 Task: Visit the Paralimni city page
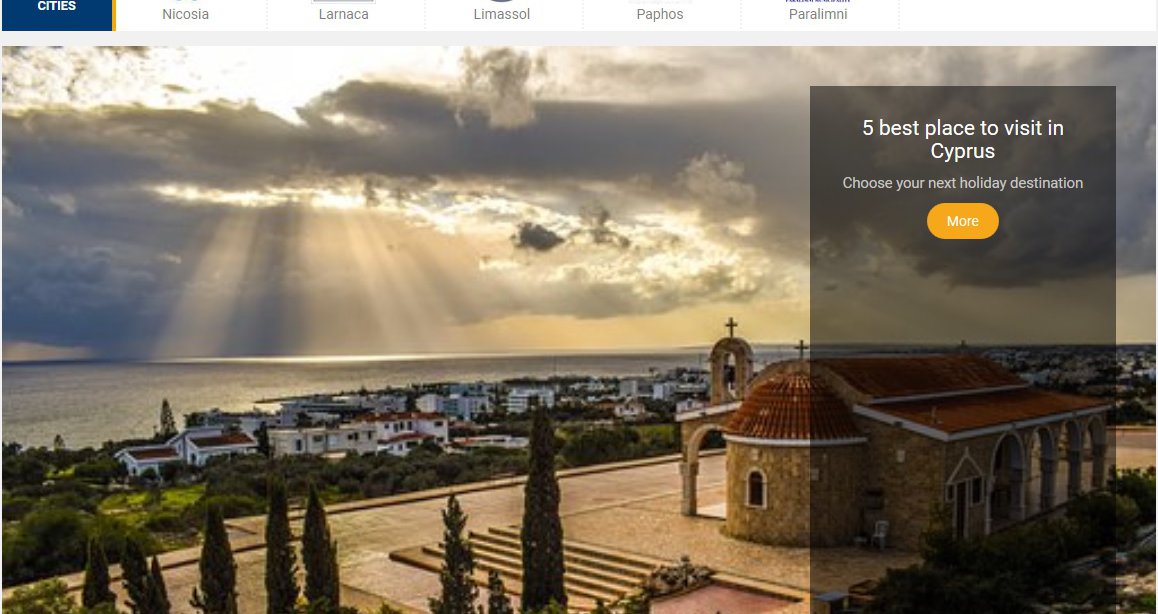(818, 15)
